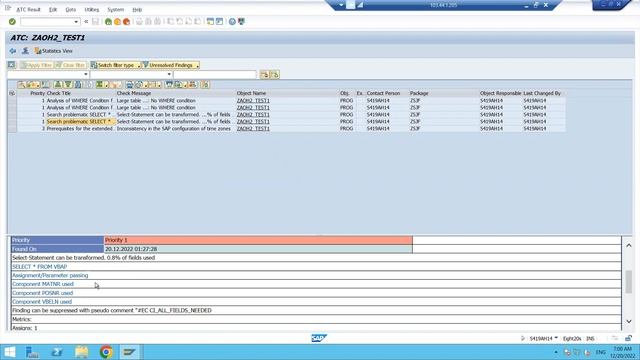Click the last icon in the grid toolbar
640x360 pixels.
coord(205,84)
